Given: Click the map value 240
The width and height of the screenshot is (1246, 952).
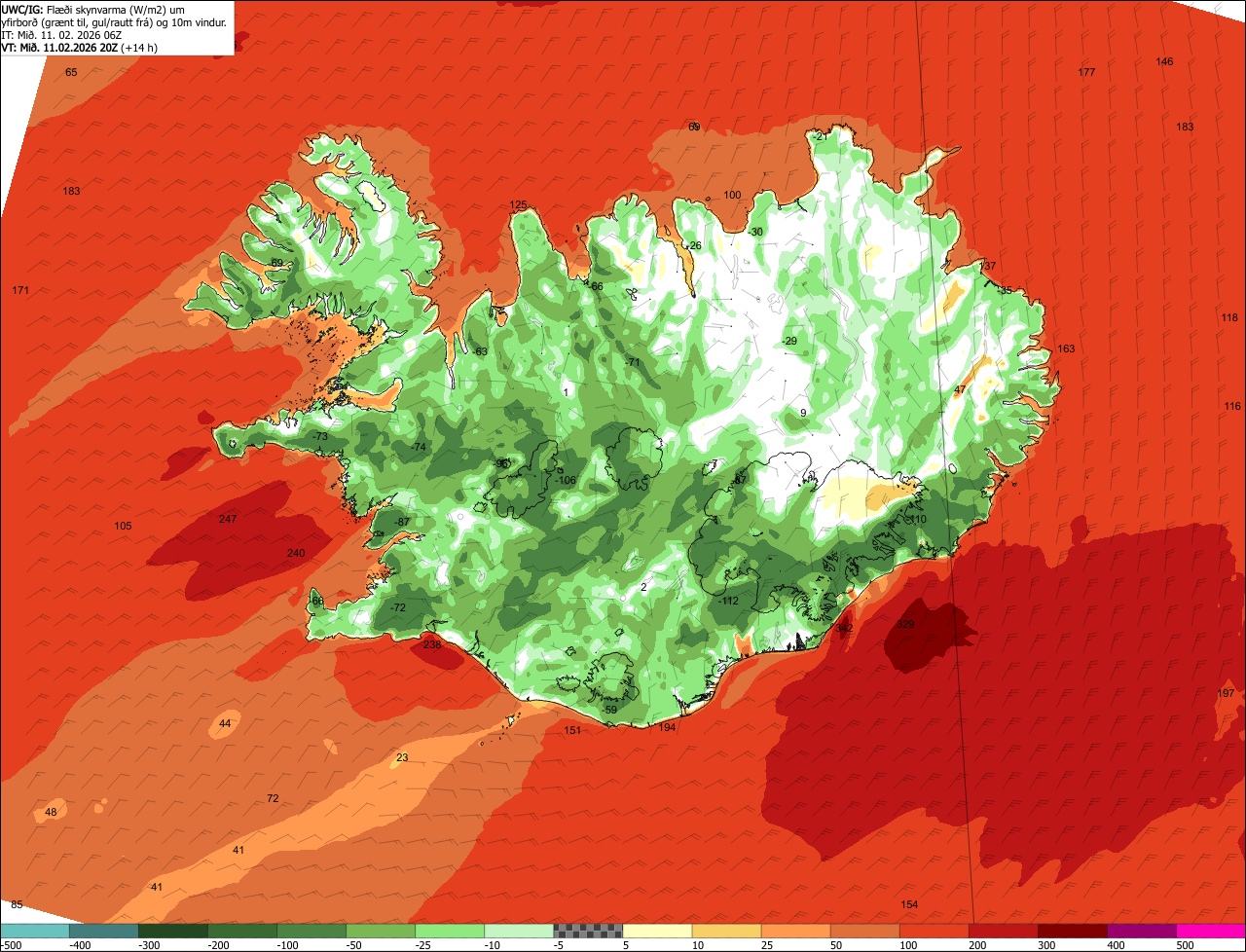Looking at the screenshot, I should pos(296,553).
